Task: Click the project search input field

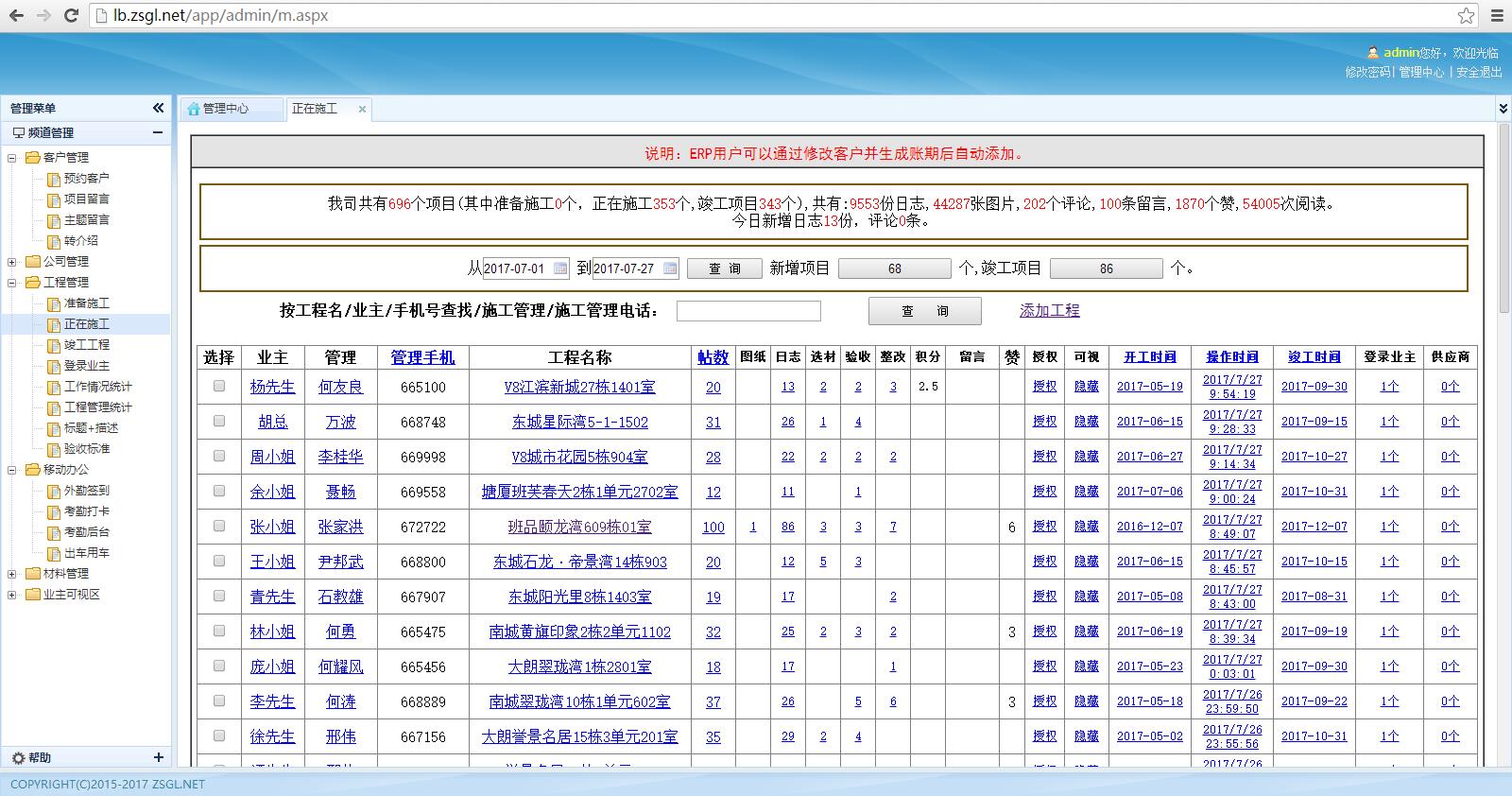Action: [748, 311]
